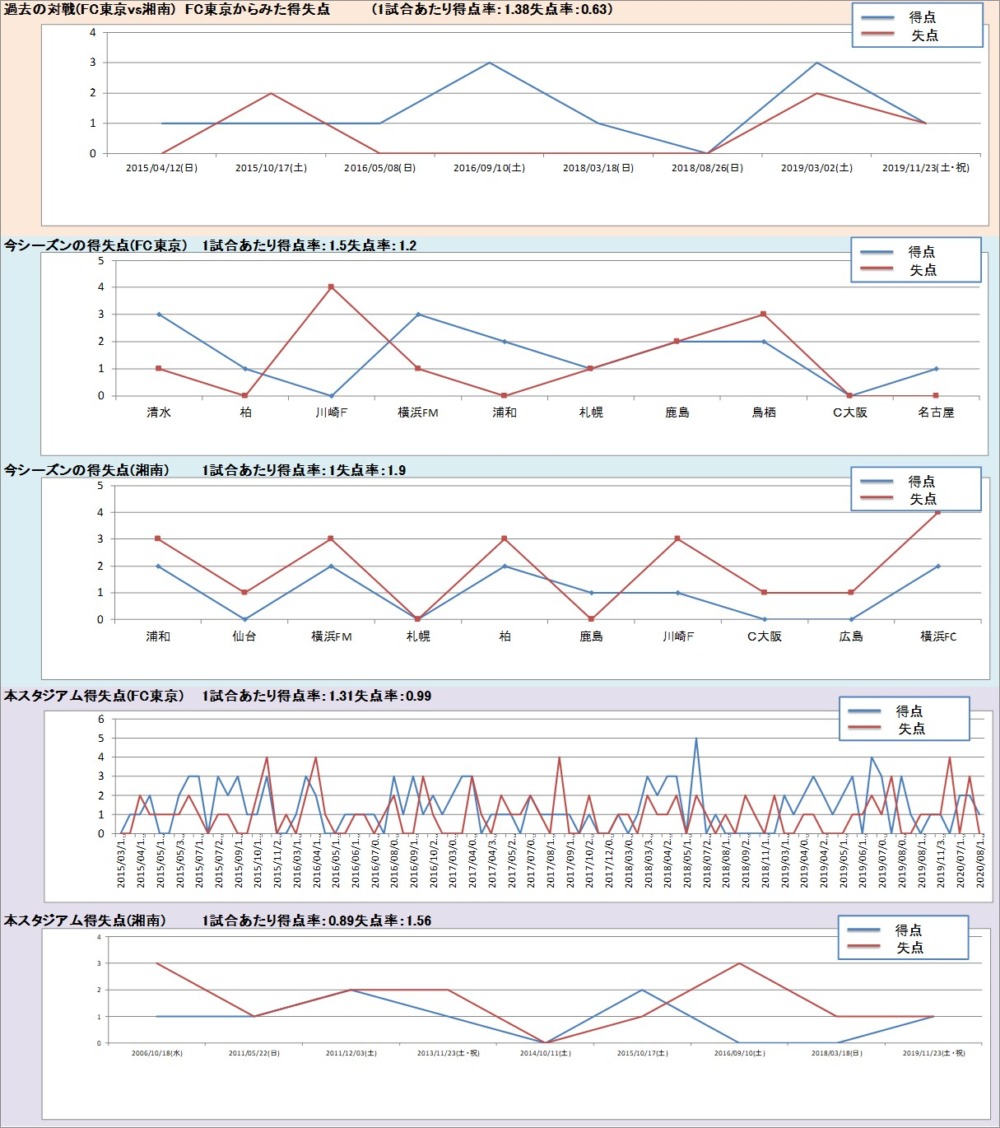
Task: Click the 川崎F label in the FC東京 season chart
Action: point(332,412)
